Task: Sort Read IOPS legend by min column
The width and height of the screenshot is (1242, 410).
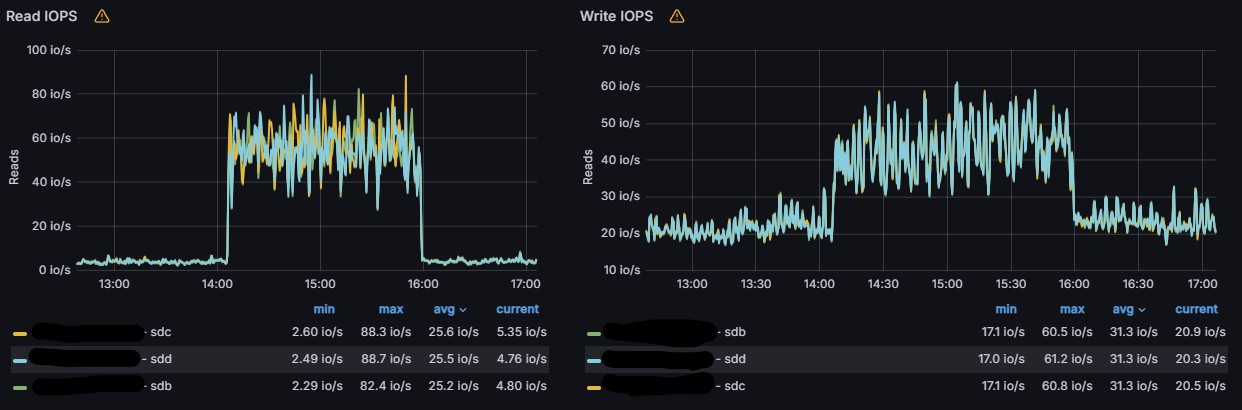Action: pos(324,309)
